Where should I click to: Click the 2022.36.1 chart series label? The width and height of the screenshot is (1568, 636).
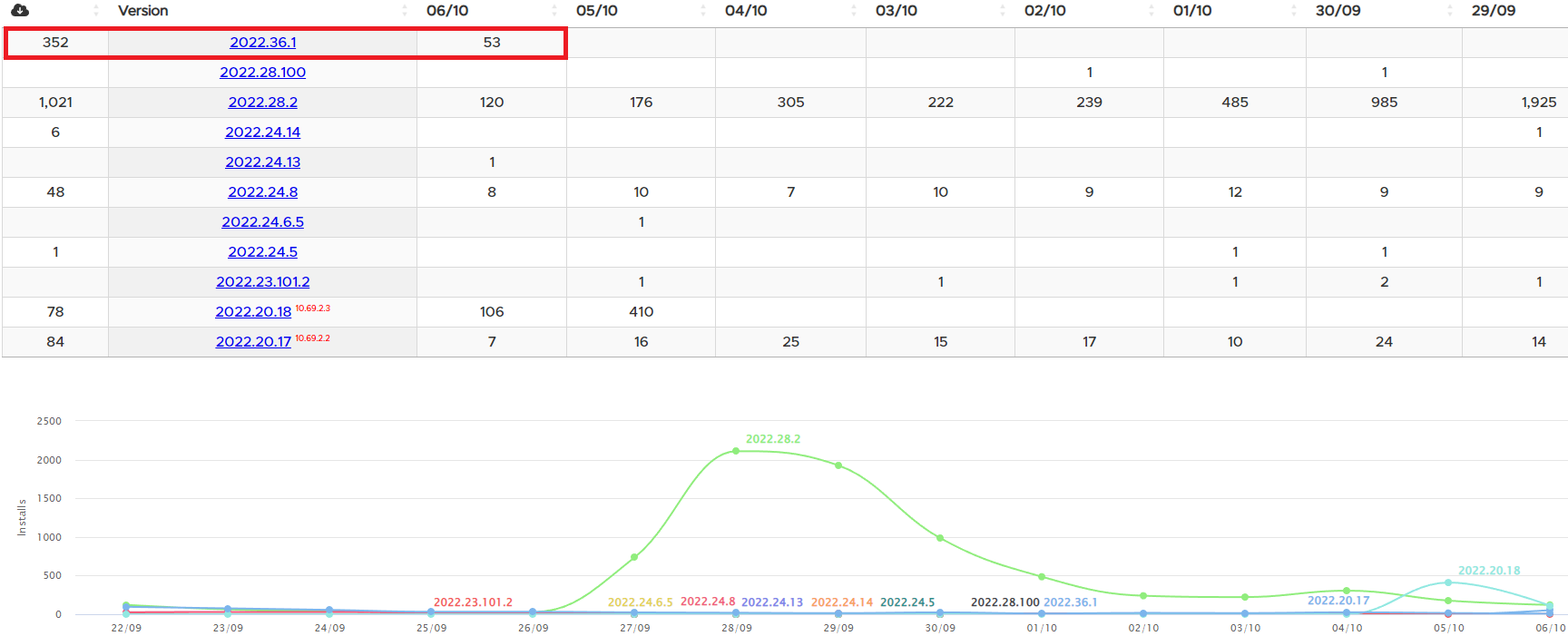pos(1071,602)
